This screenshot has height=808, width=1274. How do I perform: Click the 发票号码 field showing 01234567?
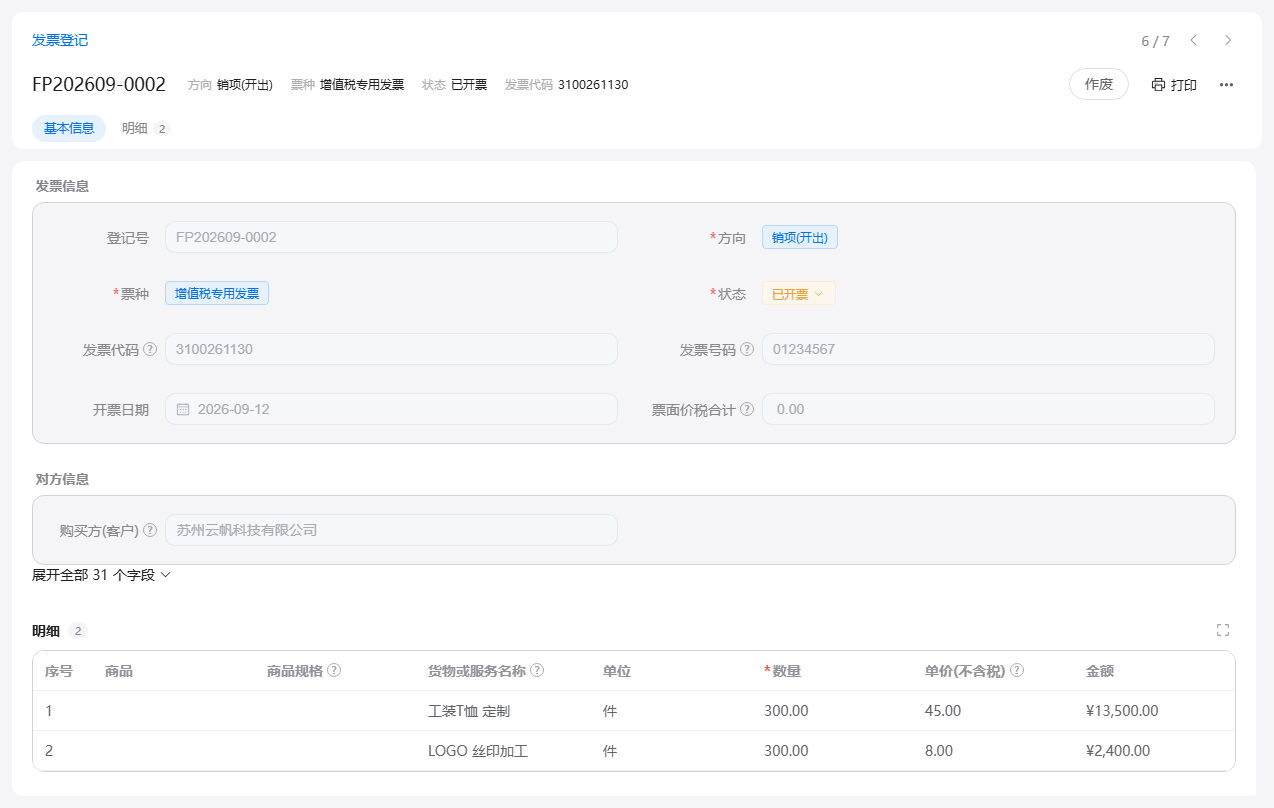[x=988, y=349]
